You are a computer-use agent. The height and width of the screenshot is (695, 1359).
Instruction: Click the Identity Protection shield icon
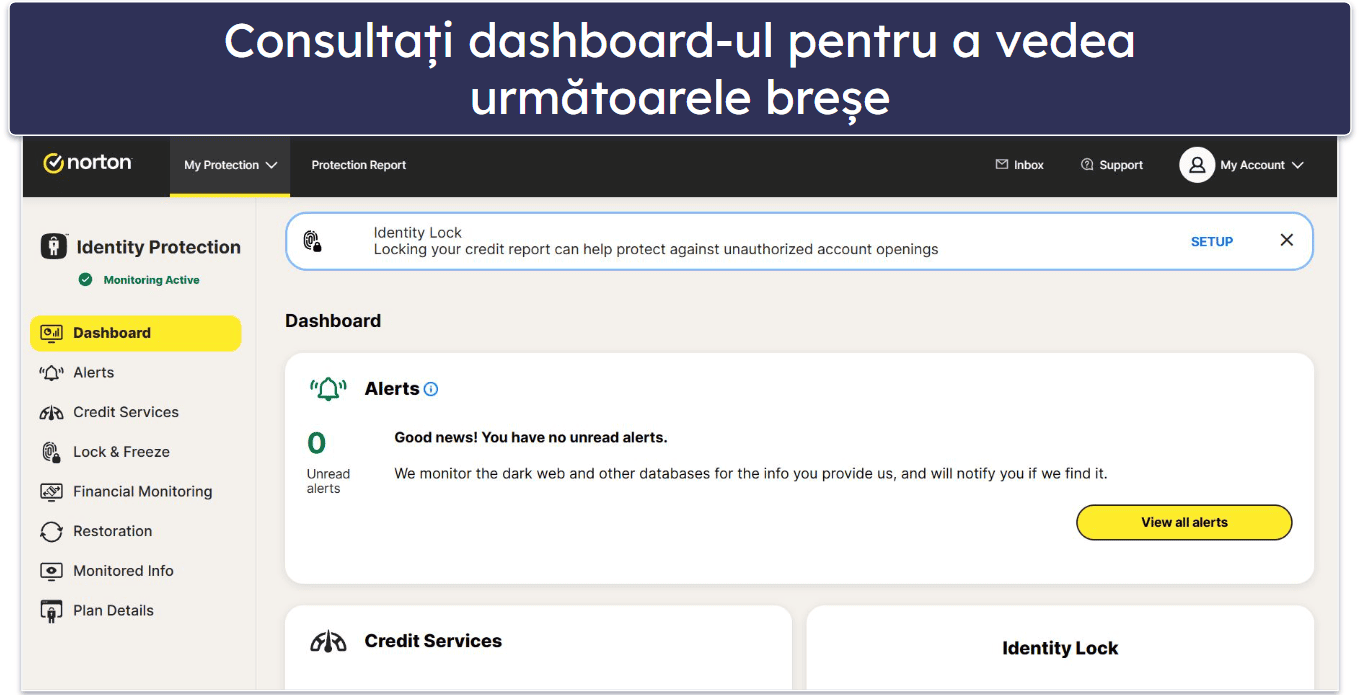(54, 247)
